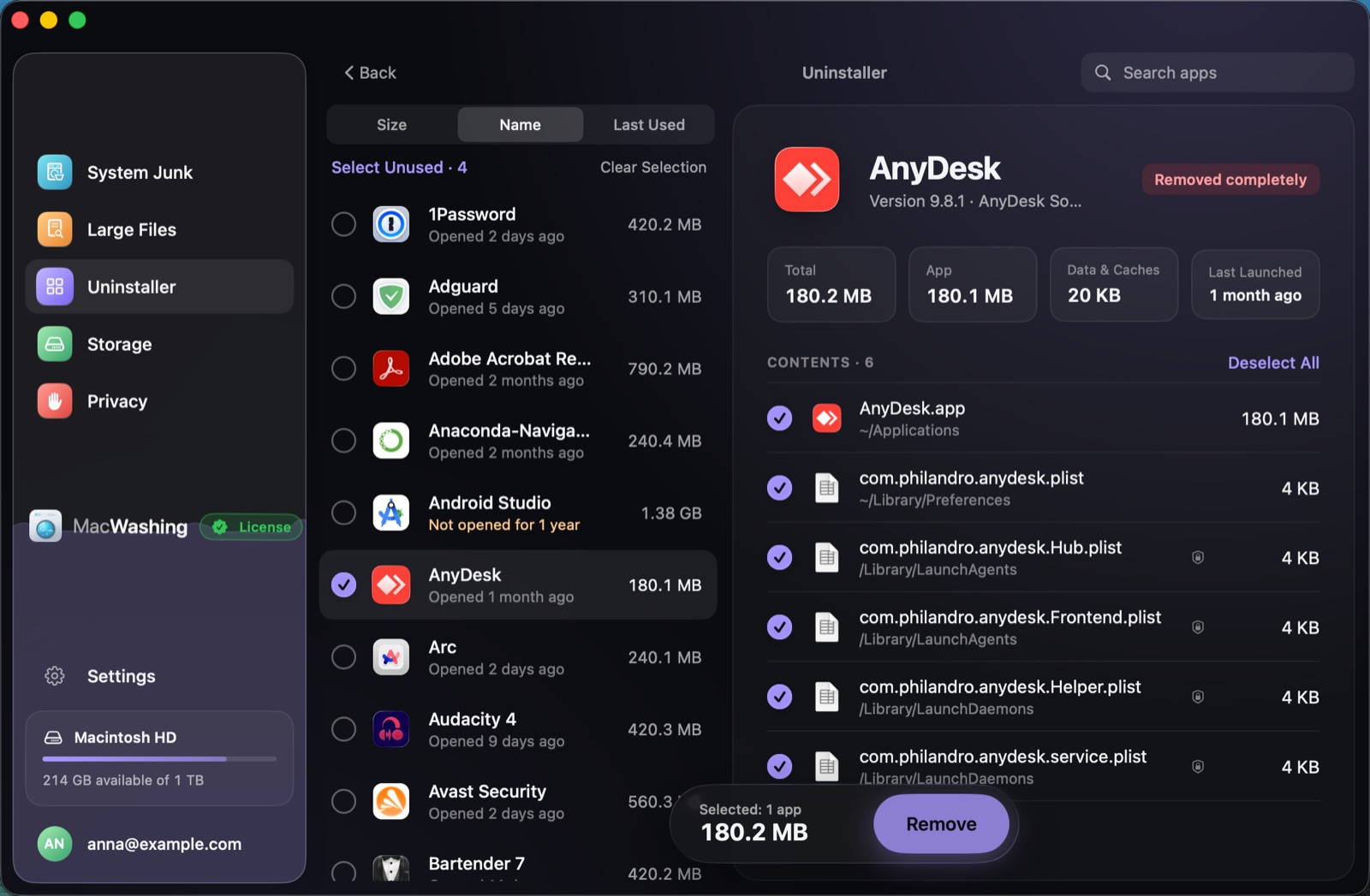Image resolution: width=1370 pixels, height=896 pixels.
Task: Tick the Adobe Acrobat Reader checkbox
Action: (x=343, y=369)
